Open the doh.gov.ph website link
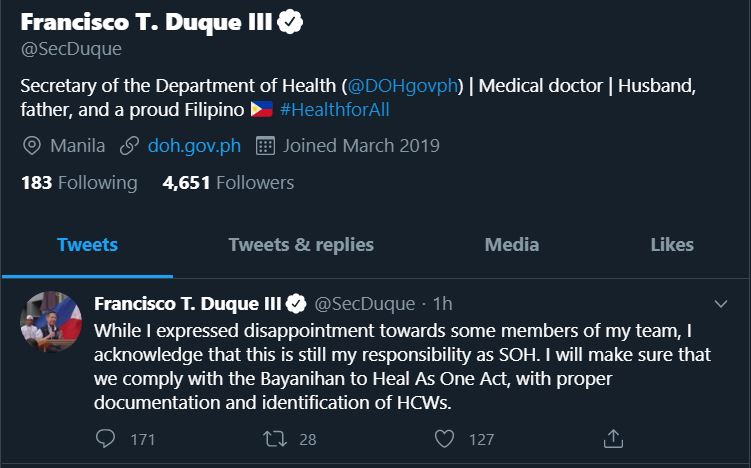751x468 pixels. coord(194,146)
